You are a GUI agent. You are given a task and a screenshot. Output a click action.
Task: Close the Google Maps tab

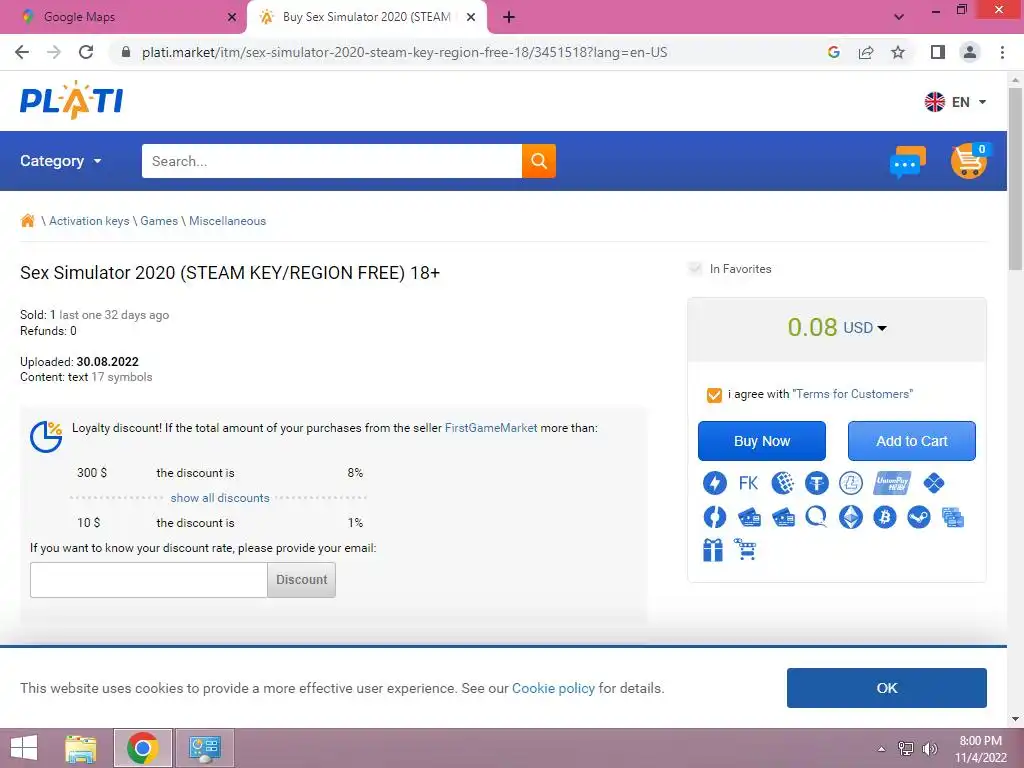(x=232, y=17)
